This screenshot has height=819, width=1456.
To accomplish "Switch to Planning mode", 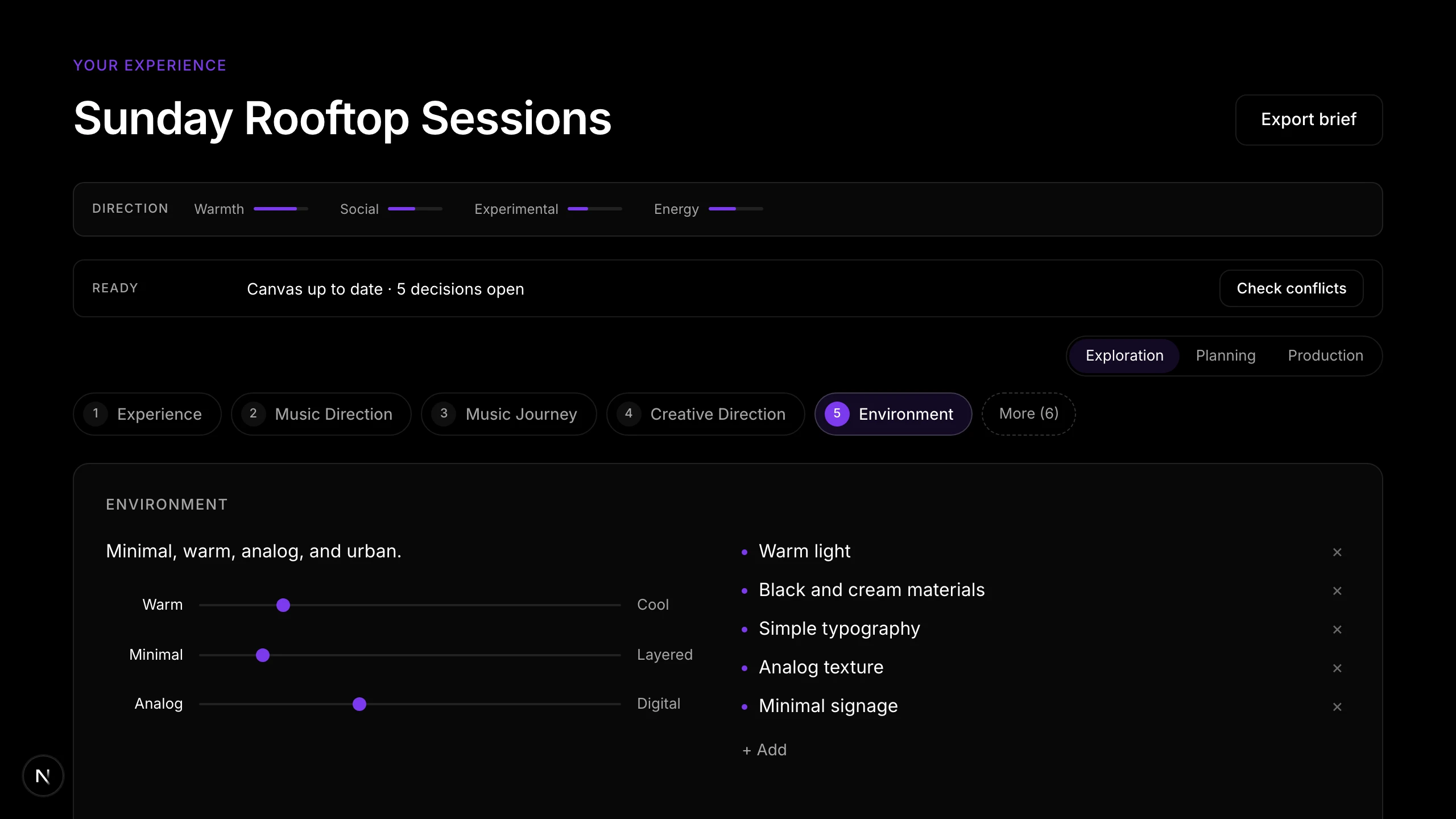I will point(1226,355).
